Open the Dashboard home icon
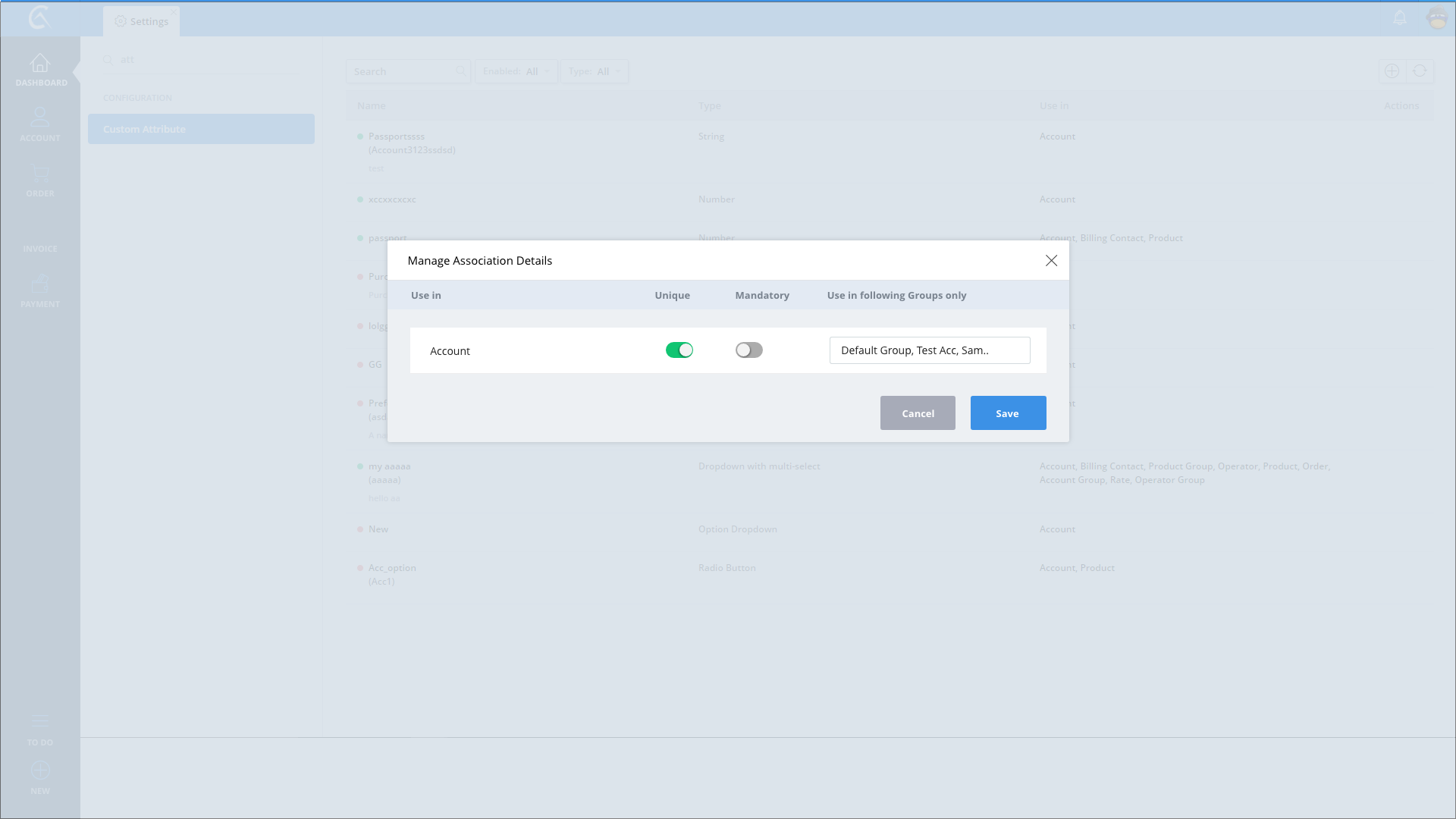 click(x=40, y=64)
